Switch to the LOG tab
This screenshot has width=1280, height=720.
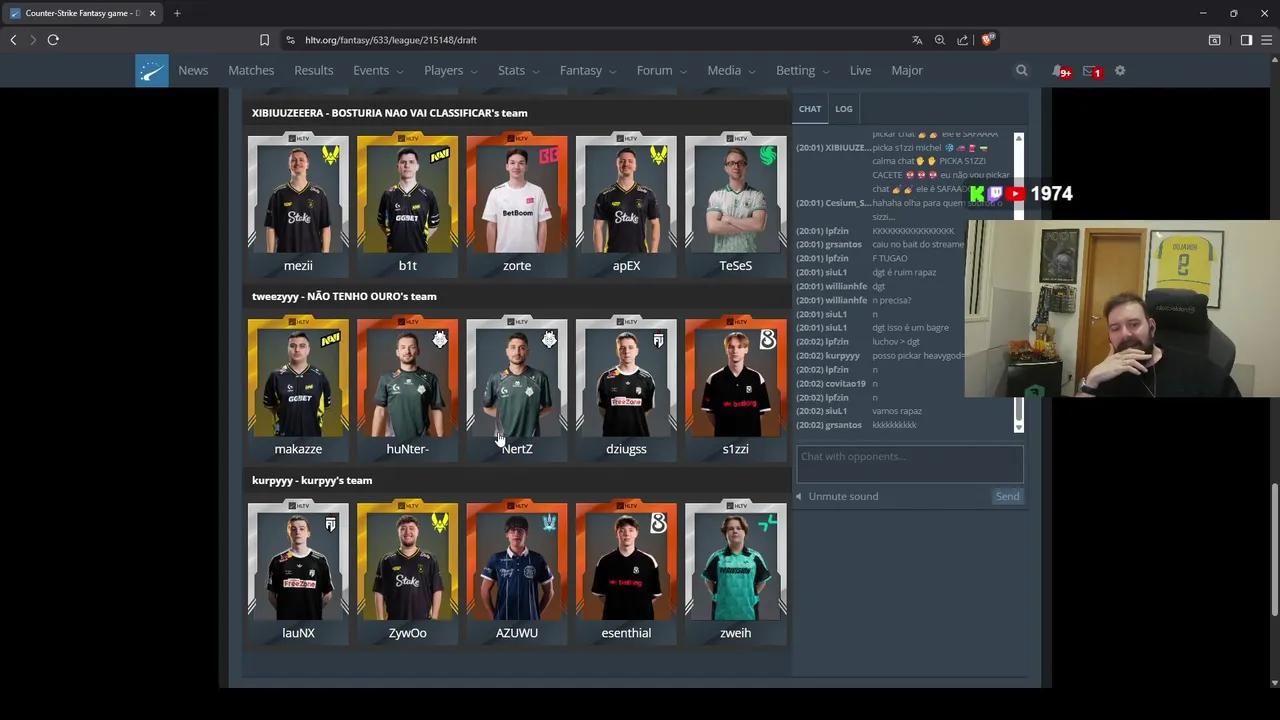pyautogui.click(x=844, y=109)
